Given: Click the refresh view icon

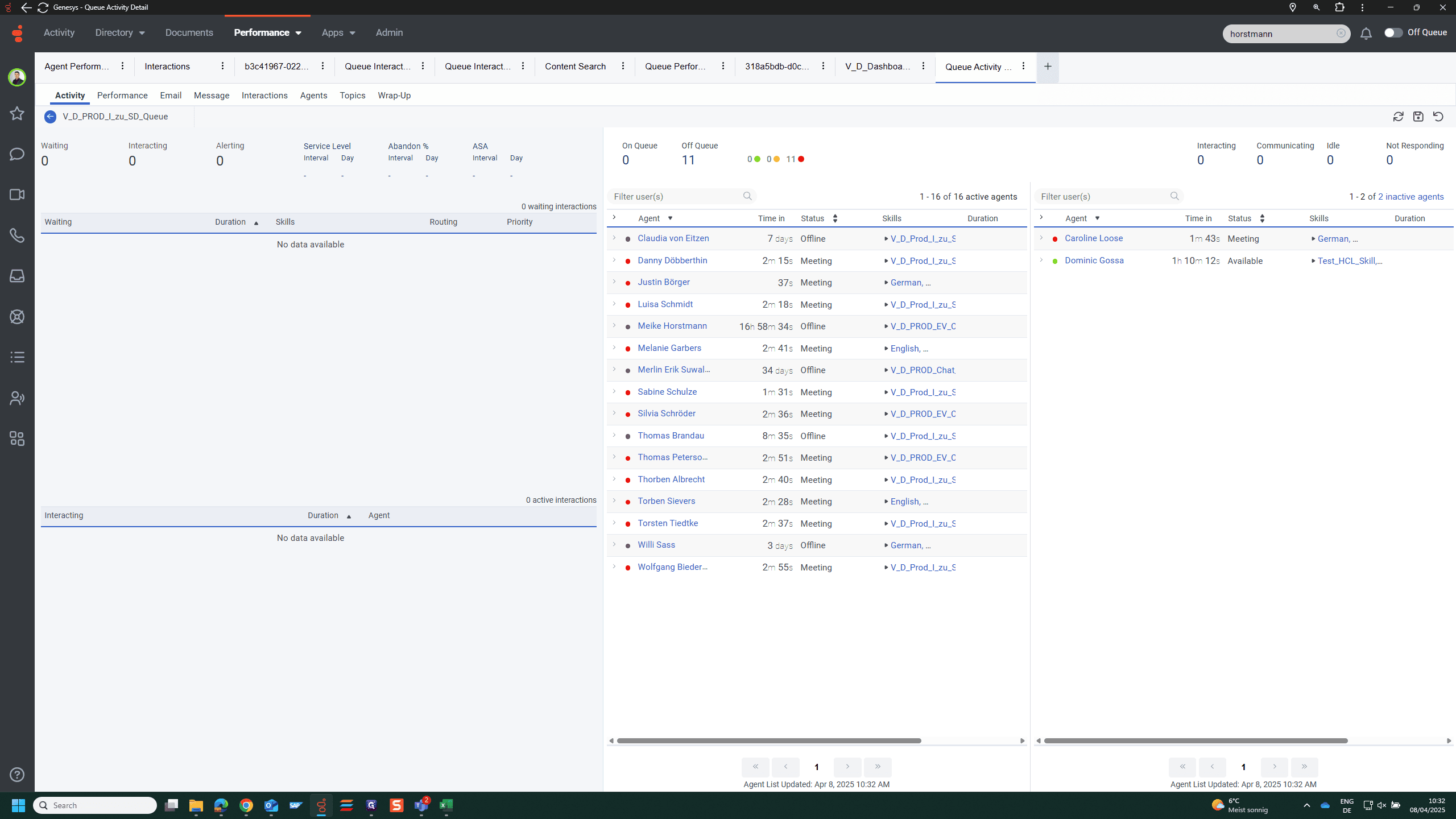Looking at the screenshot, I should tap(1399, 117).
